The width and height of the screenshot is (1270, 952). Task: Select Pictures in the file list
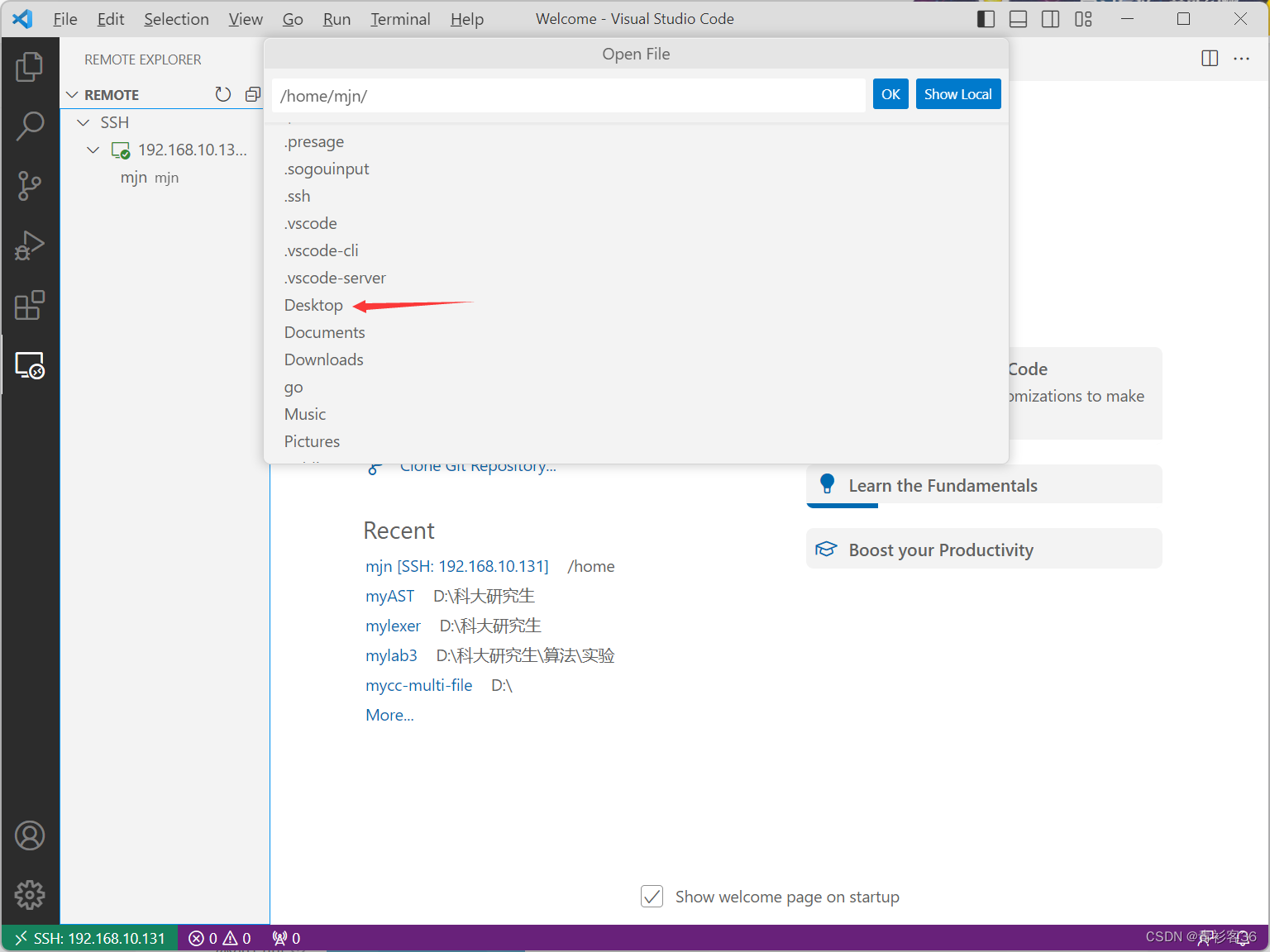[x=636, y=441]
